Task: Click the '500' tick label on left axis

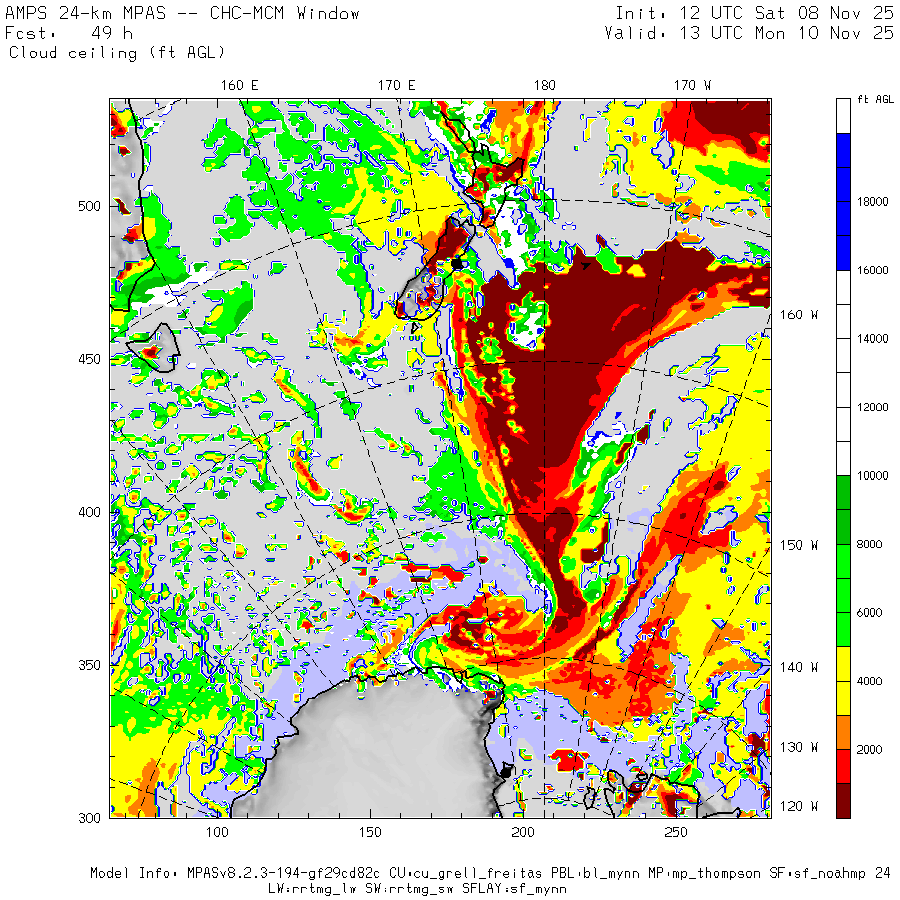Action: click(89, 206)
